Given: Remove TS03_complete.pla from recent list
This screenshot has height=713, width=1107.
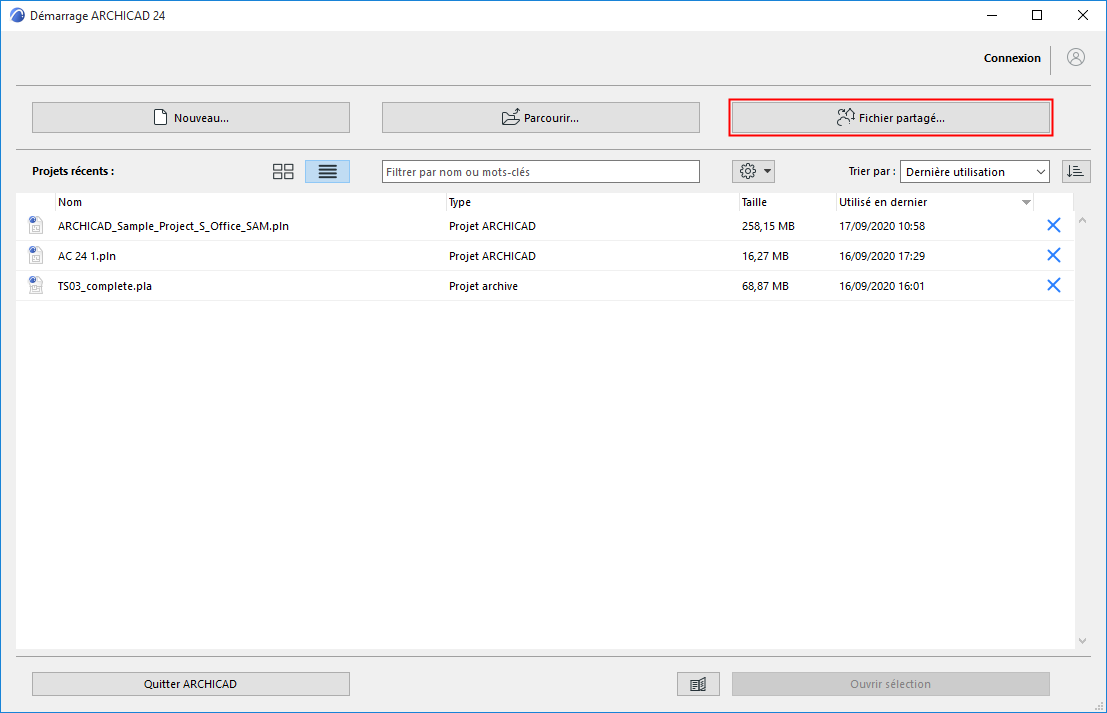Looking at the screenshot, I should click(1053, 285).
